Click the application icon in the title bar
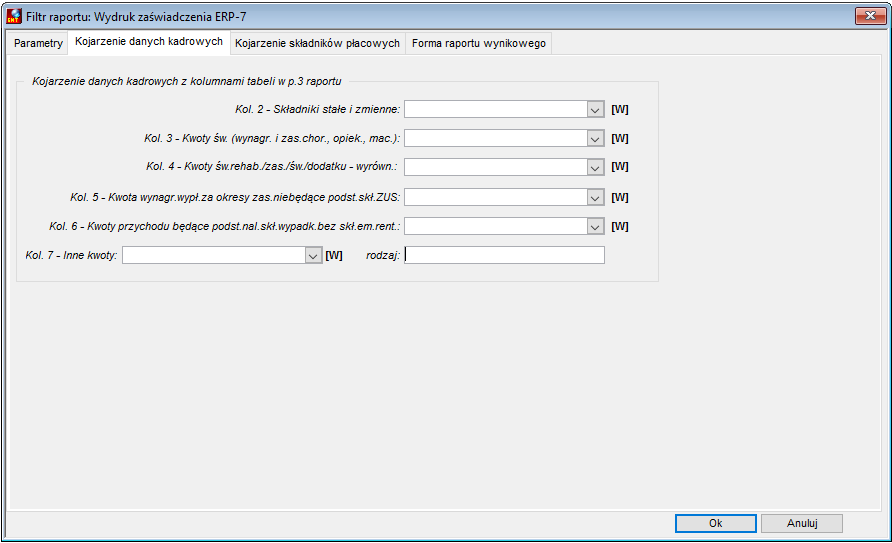This screenshot has width=892, height=543. (x=14, y=16)
